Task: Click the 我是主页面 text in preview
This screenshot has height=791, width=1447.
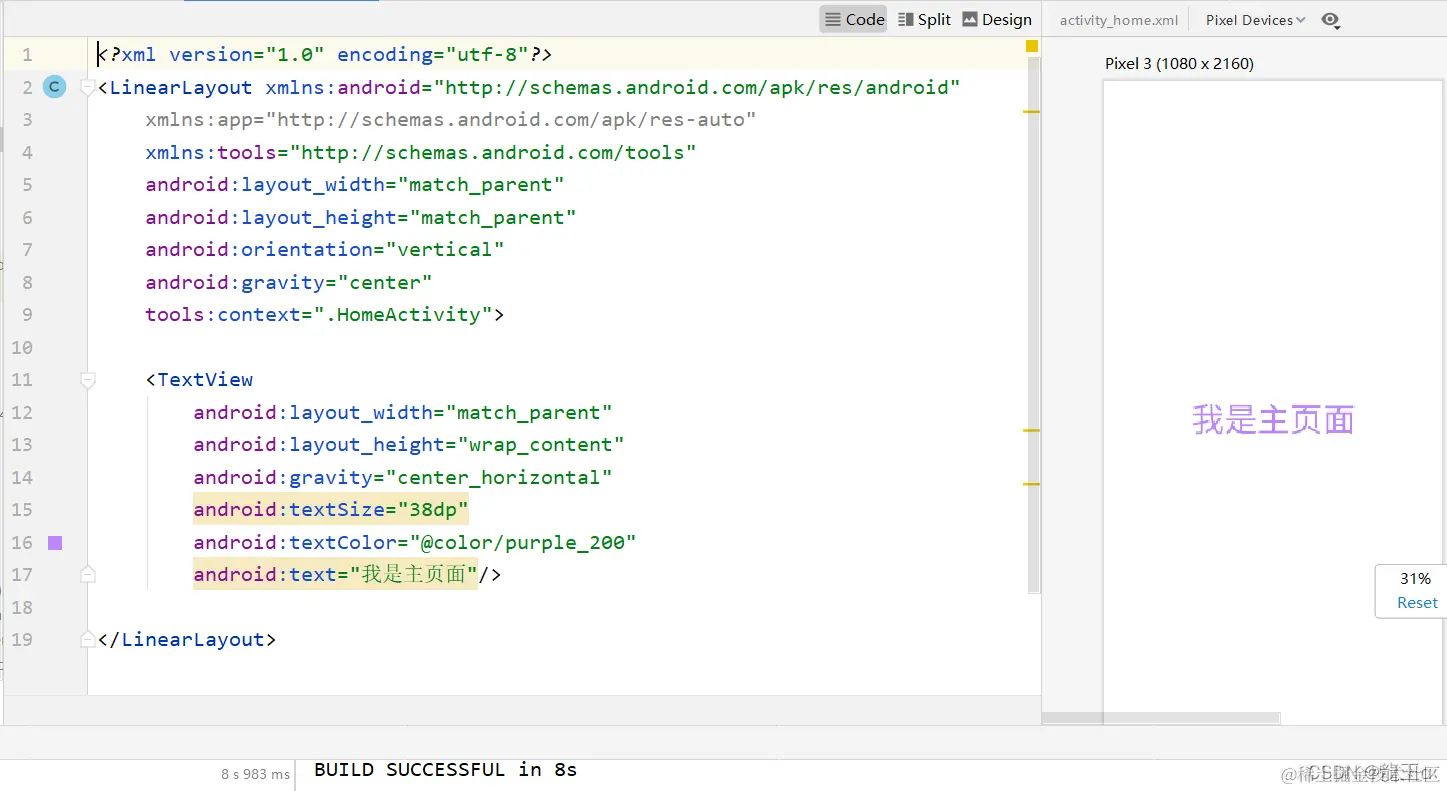Action: pyautogui.click(x=1273, y=420)
